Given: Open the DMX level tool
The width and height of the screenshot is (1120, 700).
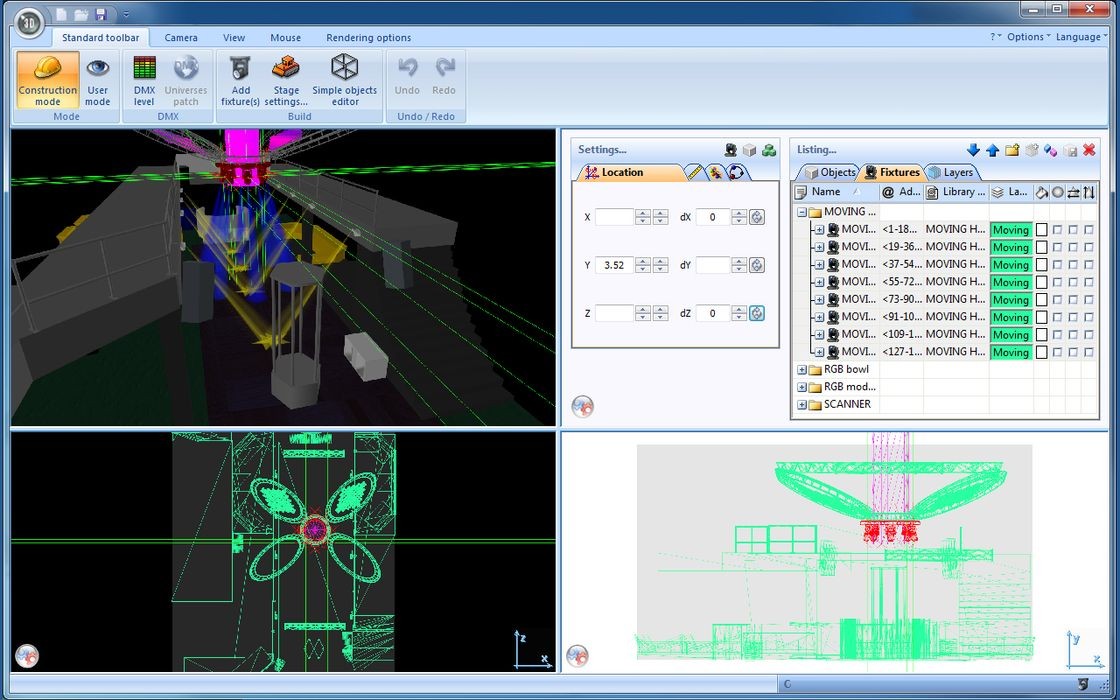Looking at the screenshot, I should 144,81.
